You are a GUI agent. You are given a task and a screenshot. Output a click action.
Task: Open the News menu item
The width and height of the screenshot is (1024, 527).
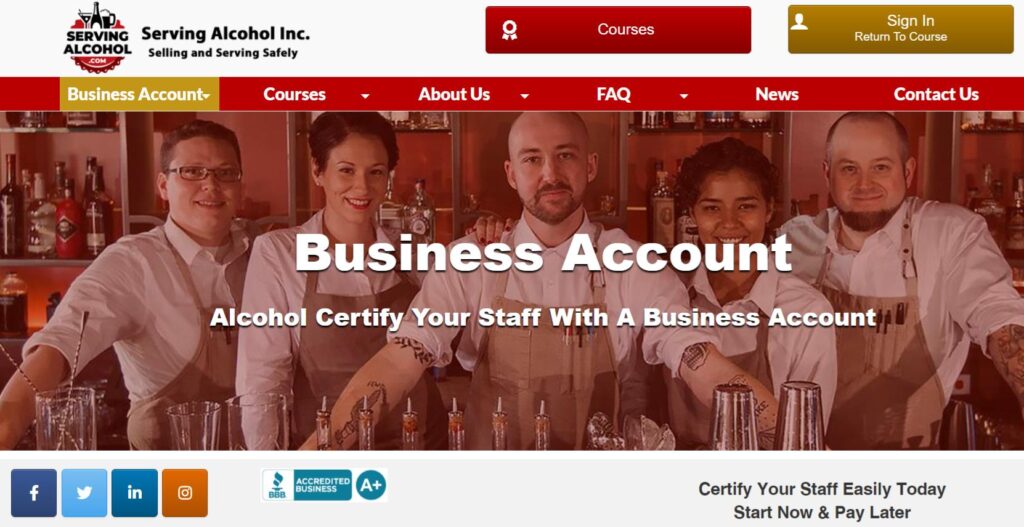(x=776, y=94)
